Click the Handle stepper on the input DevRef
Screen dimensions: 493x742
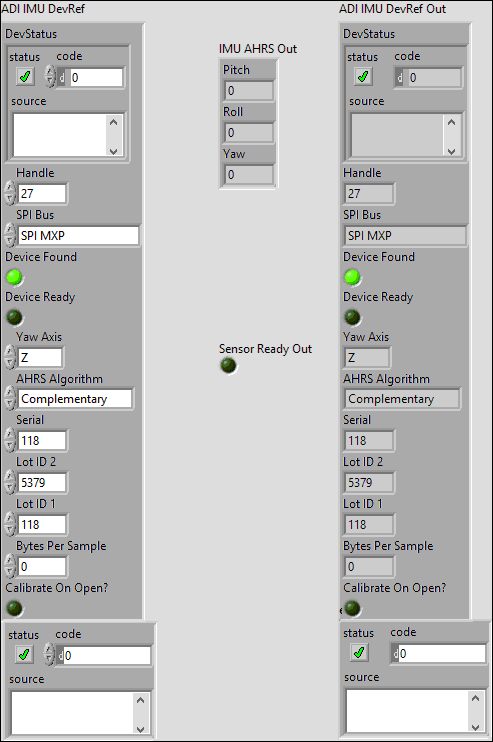pos(10,193)
